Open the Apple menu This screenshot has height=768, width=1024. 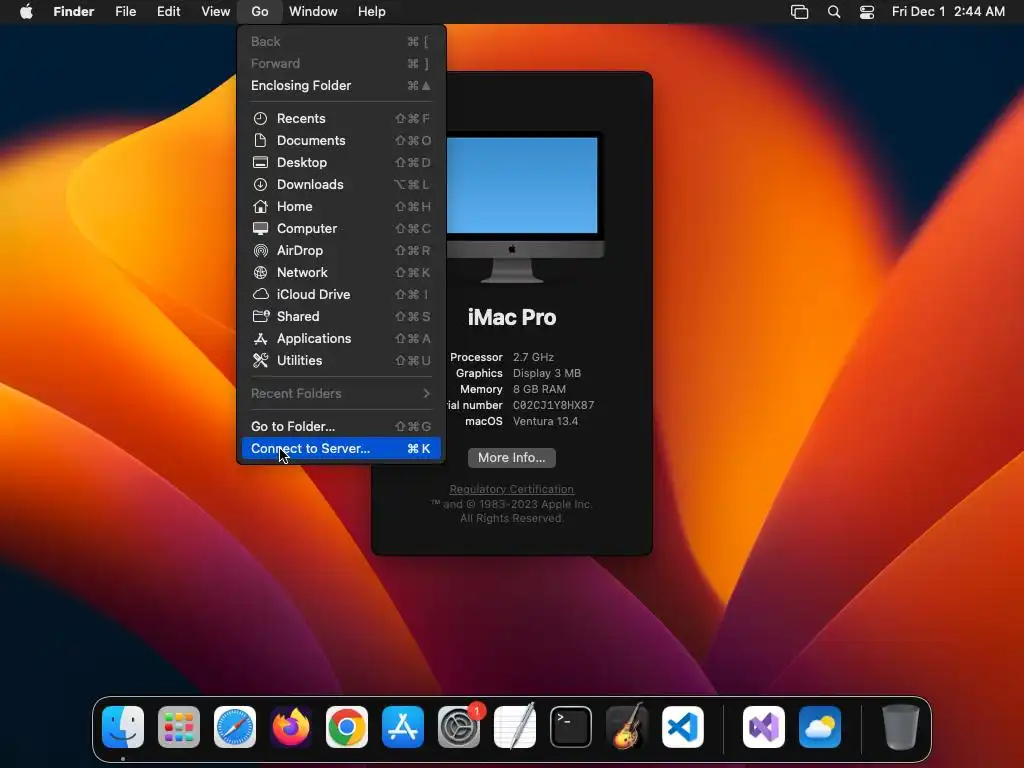point(26,11)
